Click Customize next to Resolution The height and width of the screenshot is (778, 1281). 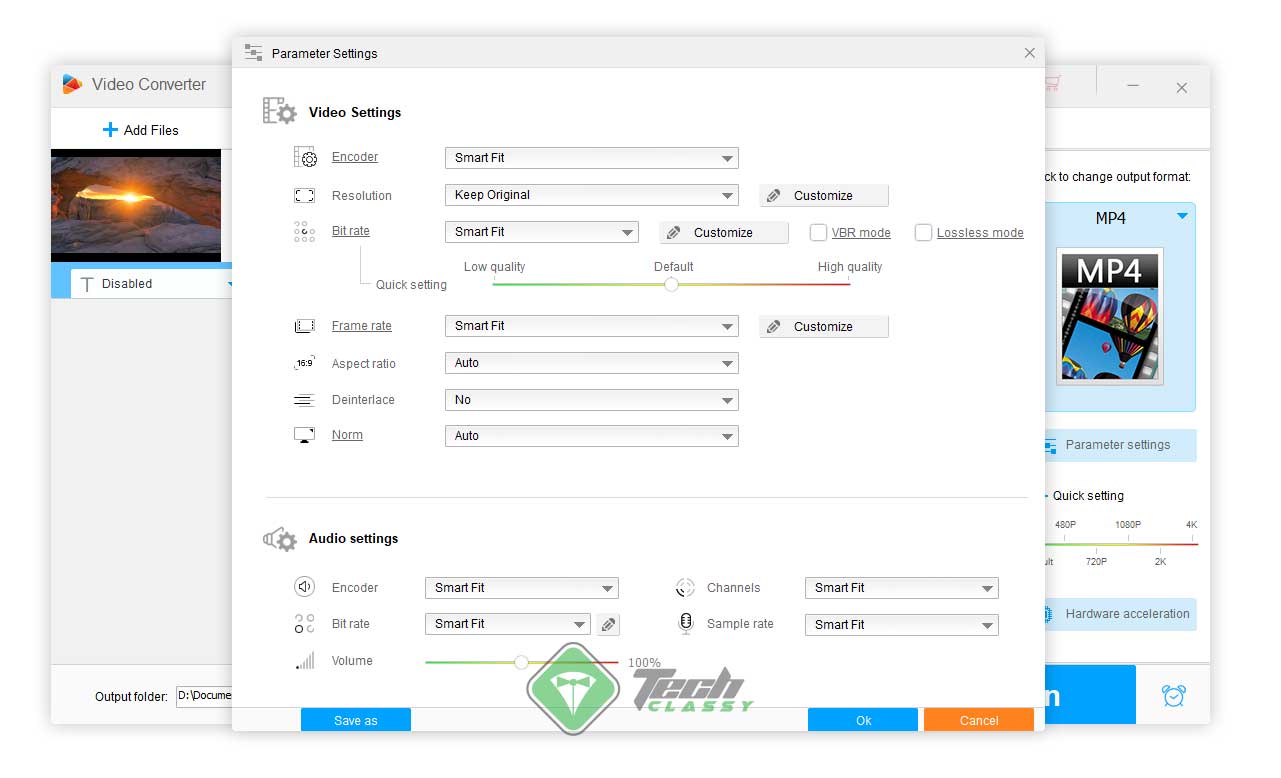click(x=823, y=195)
